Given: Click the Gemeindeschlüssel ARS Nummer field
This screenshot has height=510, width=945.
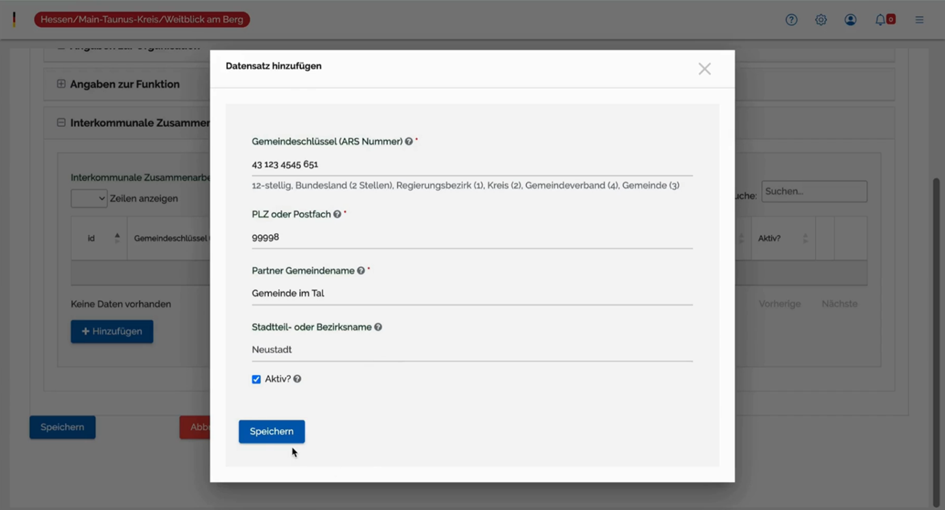Looking at the screenshot, I should [x=471, y=164].
